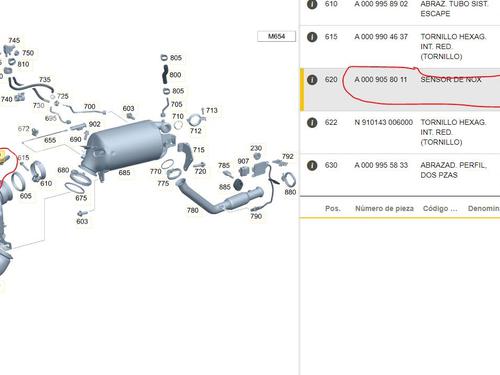Image resolution: width=500 pixels, height=375 pixels.
Task: Click the Pos. column header
Action: pyautogui.click(x=333, y=209)
